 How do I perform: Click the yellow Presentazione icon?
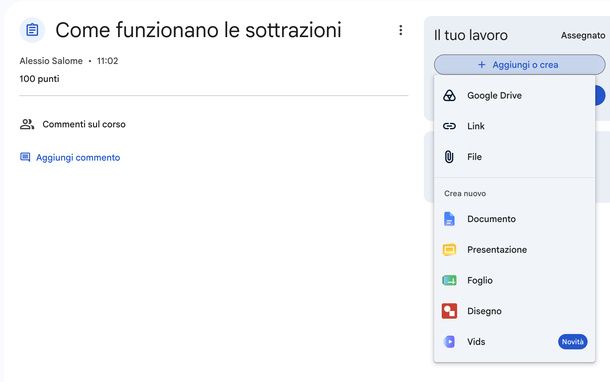click(449, 249)
